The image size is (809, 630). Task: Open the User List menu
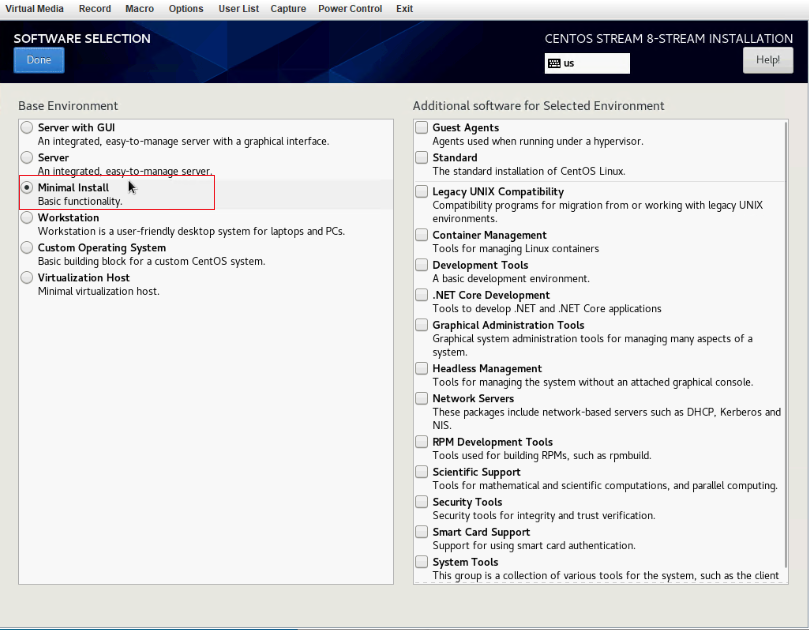pos(238,9)
